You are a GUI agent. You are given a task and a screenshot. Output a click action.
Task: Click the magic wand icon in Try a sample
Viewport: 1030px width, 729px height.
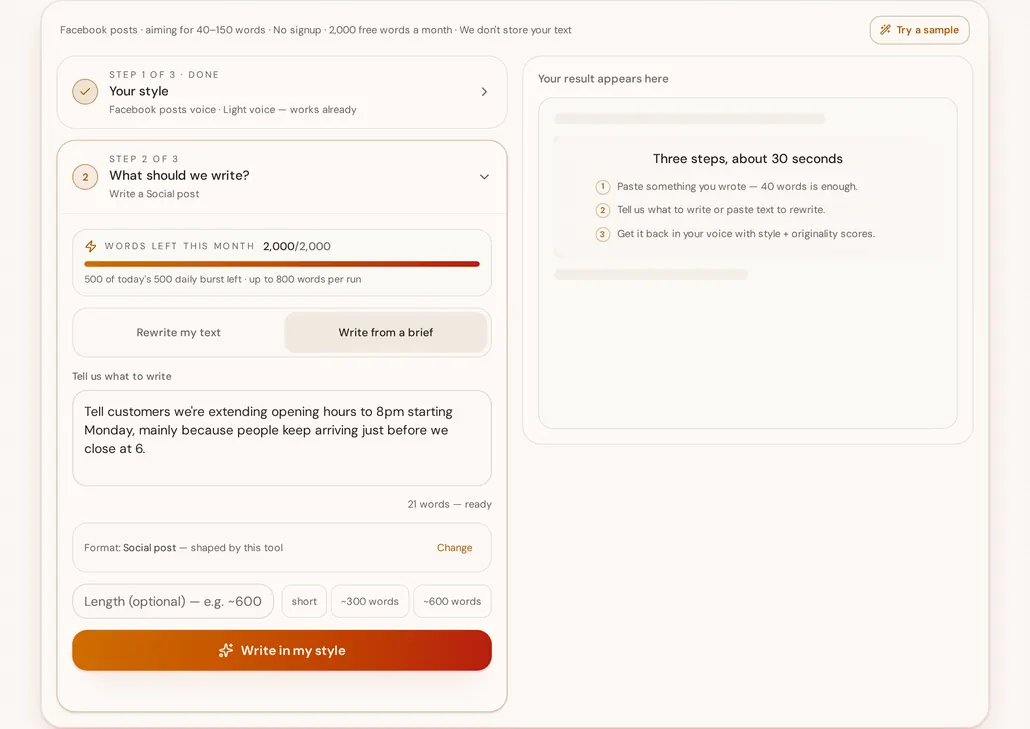(x=885, y=30)
